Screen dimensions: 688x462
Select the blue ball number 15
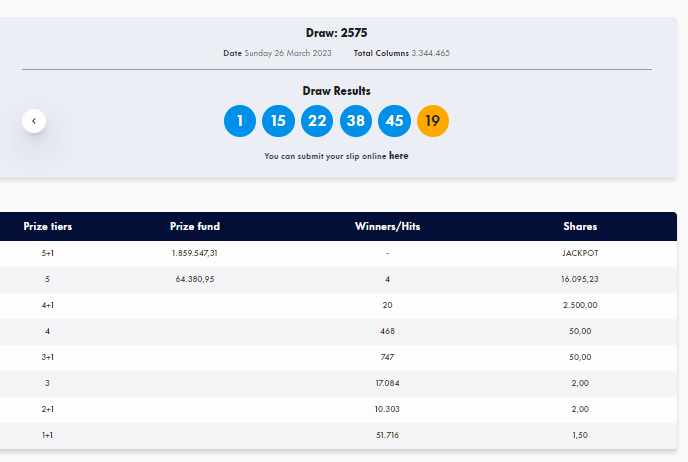278,121
